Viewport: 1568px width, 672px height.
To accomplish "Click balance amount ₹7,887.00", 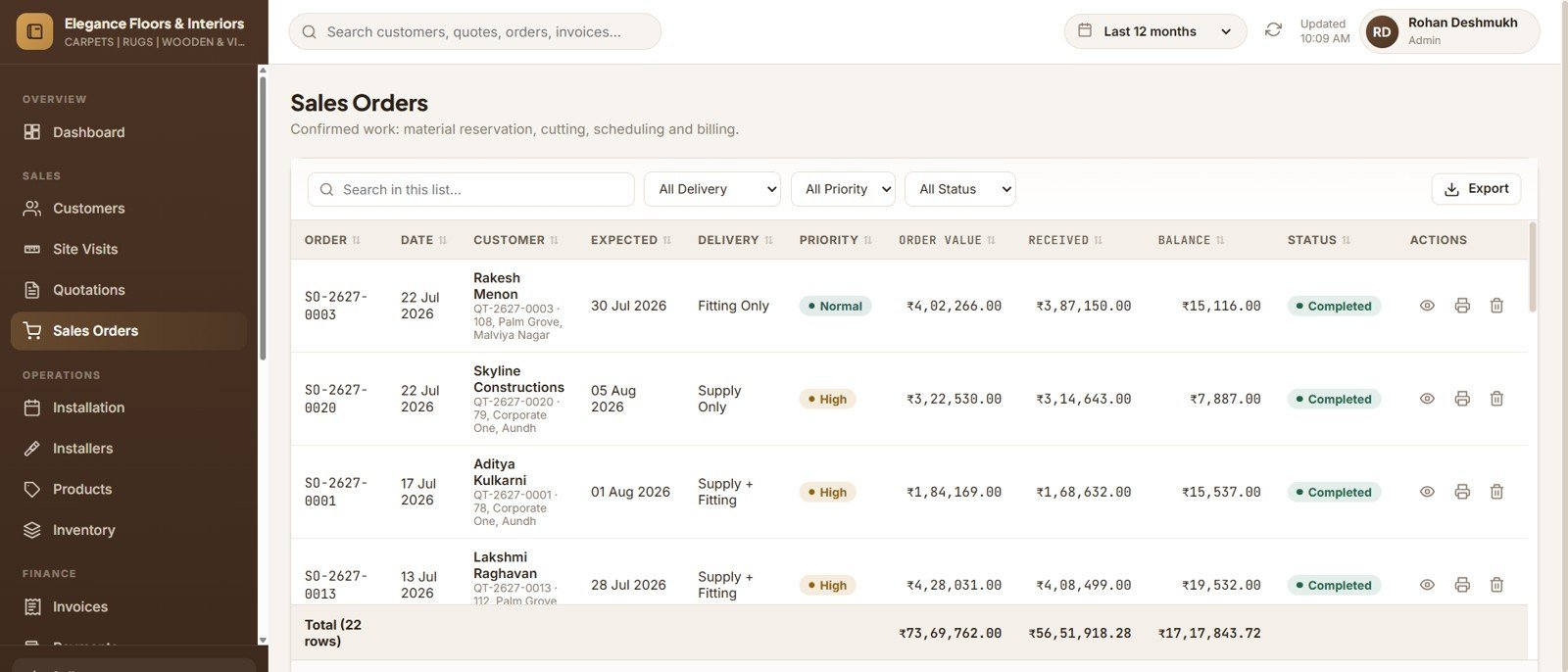I will click(x=1225, y=399).
